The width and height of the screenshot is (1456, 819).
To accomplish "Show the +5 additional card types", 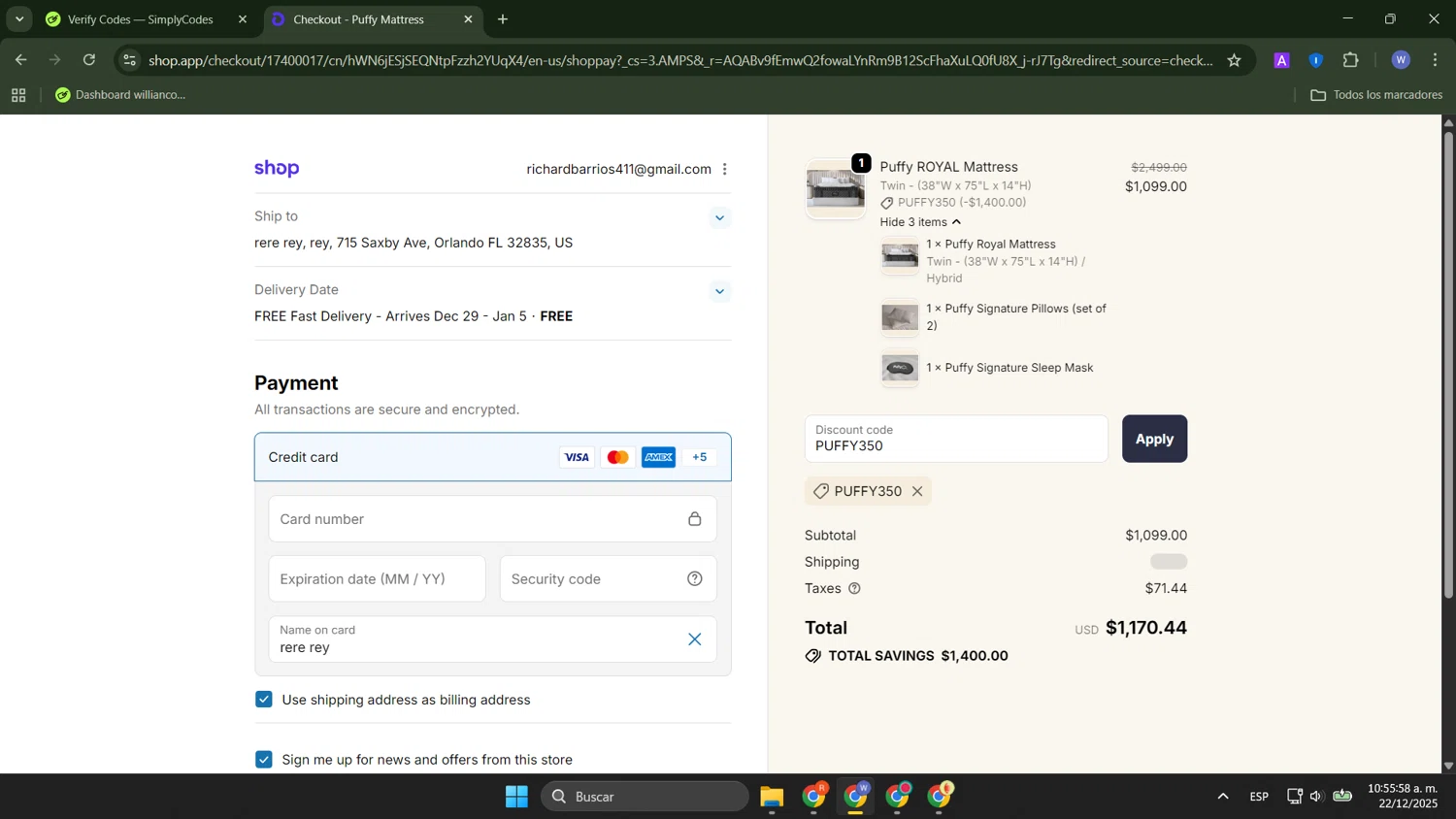I will coord(700,457).
